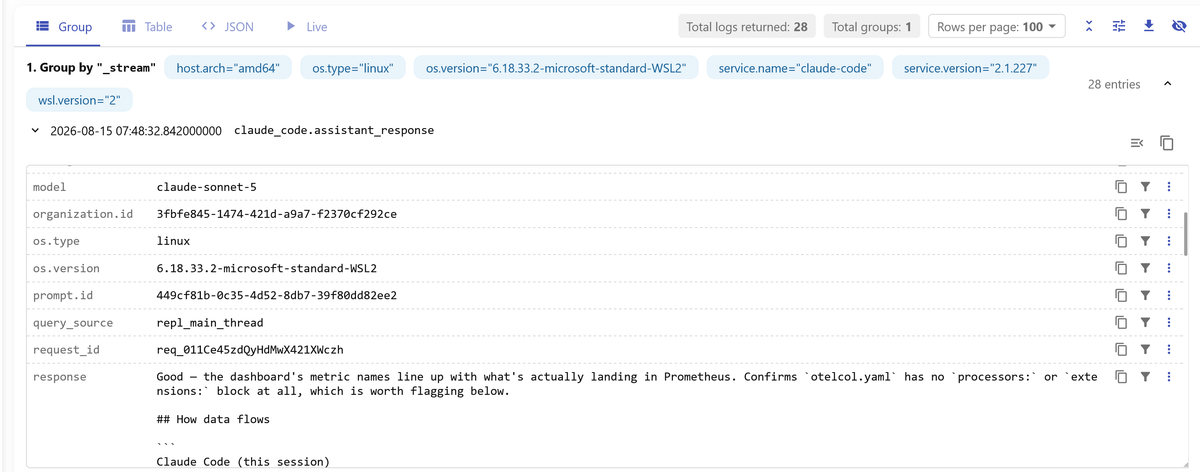This screenshot has height=472, width=1200.
Task: Filter by the organization.id value
Action: click(1145, 214)
